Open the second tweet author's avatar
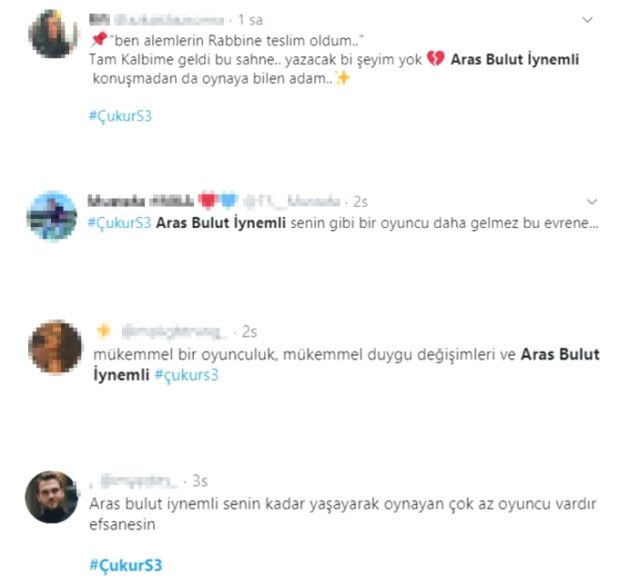The height and width of the screenshot is (584, 640). [52, 216]
